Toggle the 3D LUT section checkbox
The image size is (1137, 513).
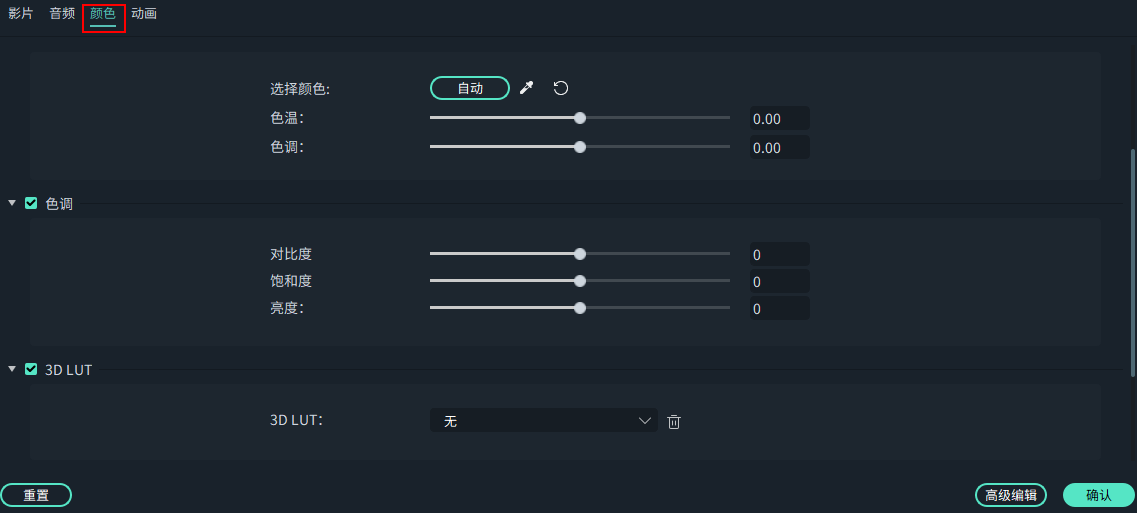coord(31,369)
